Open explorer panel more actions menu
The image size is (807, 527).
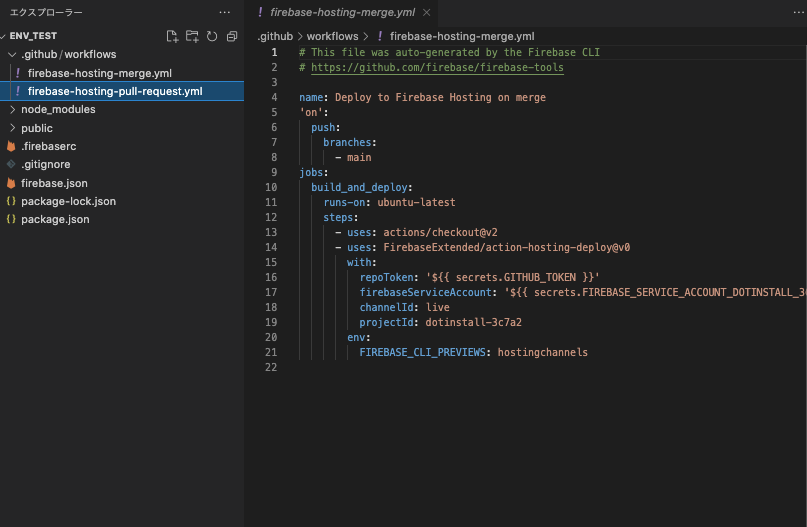pos(224,12)
